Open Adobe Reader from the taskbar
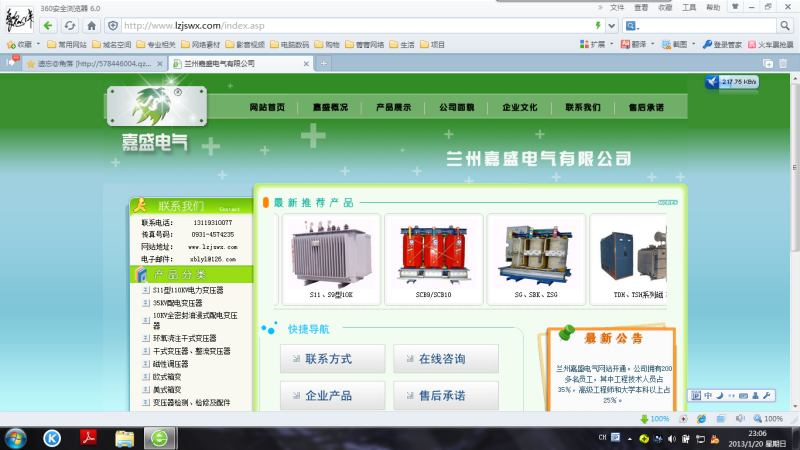The width and height of the screenshot is (800, 450). pyautogui.click(x=89, y=437)
